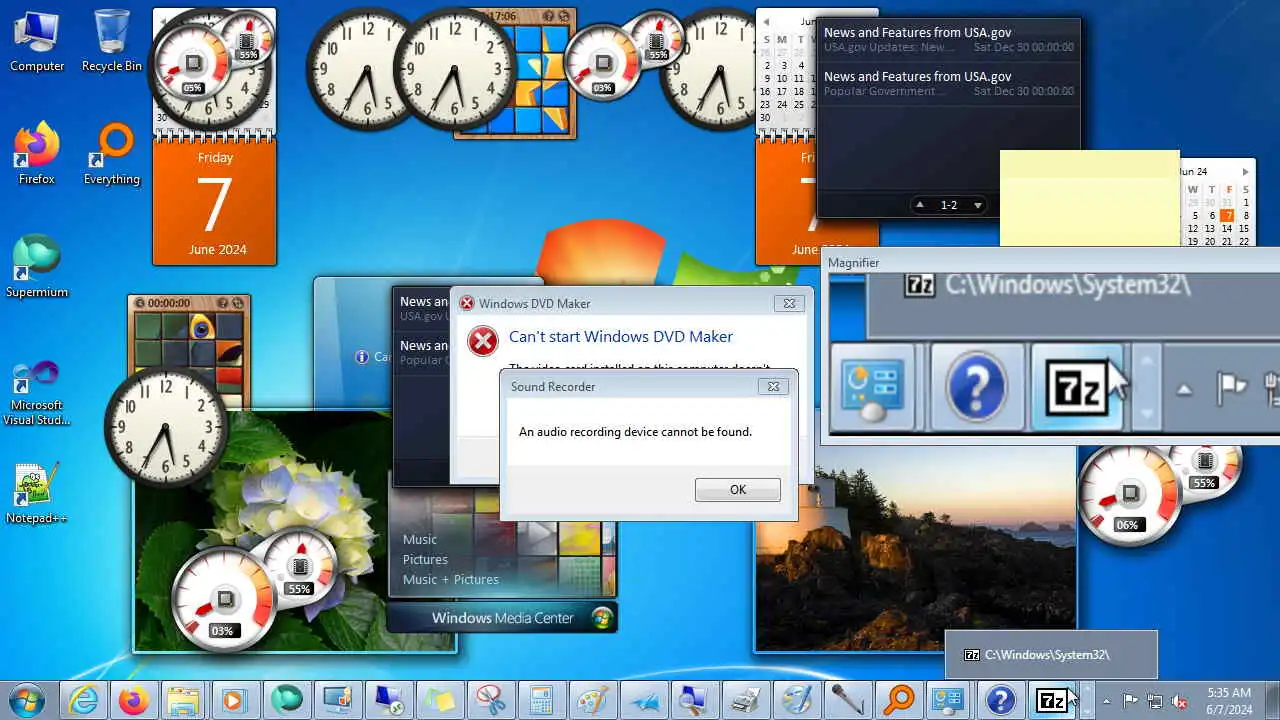Go to next feed headlines page
The height and width of the screenshot is (720, 1280).
[x=978, y=205]
